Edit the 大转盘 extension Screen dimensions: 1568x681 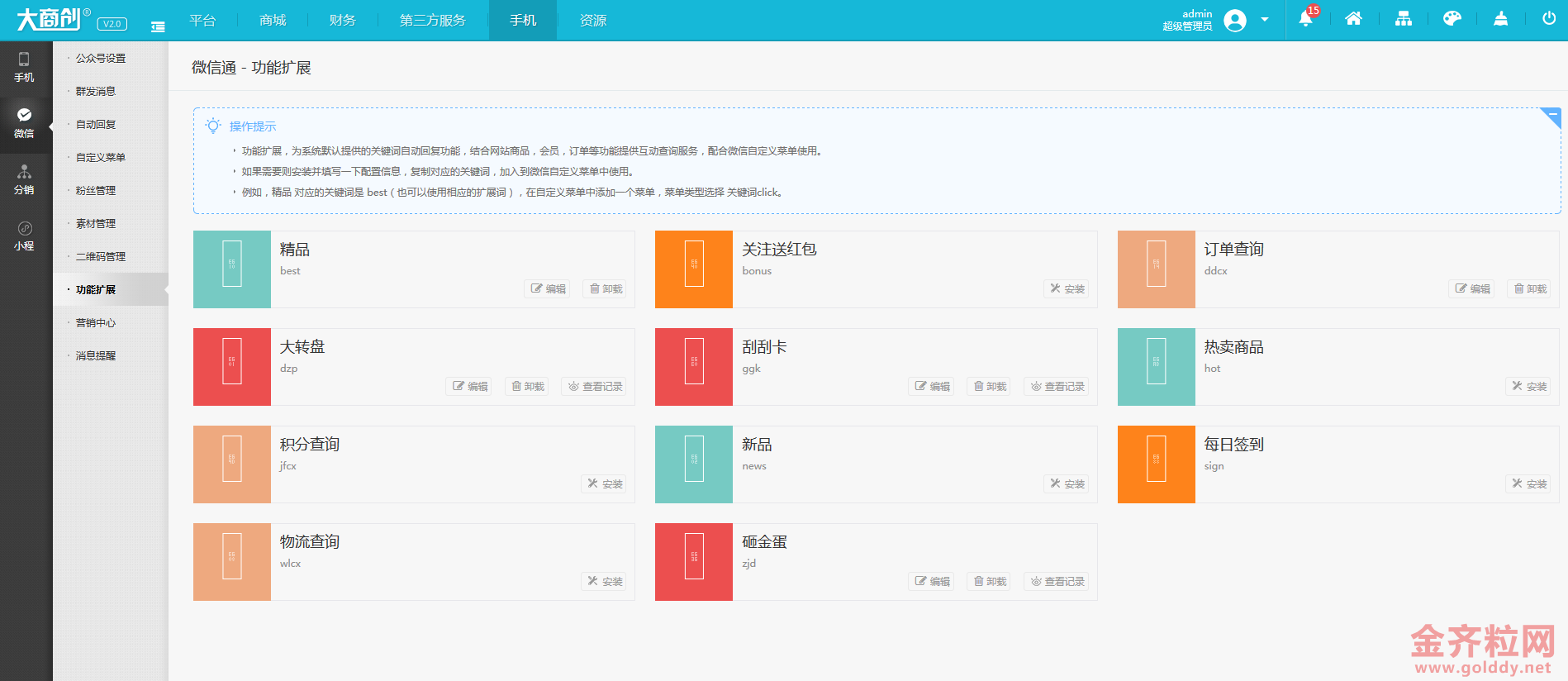469,386
